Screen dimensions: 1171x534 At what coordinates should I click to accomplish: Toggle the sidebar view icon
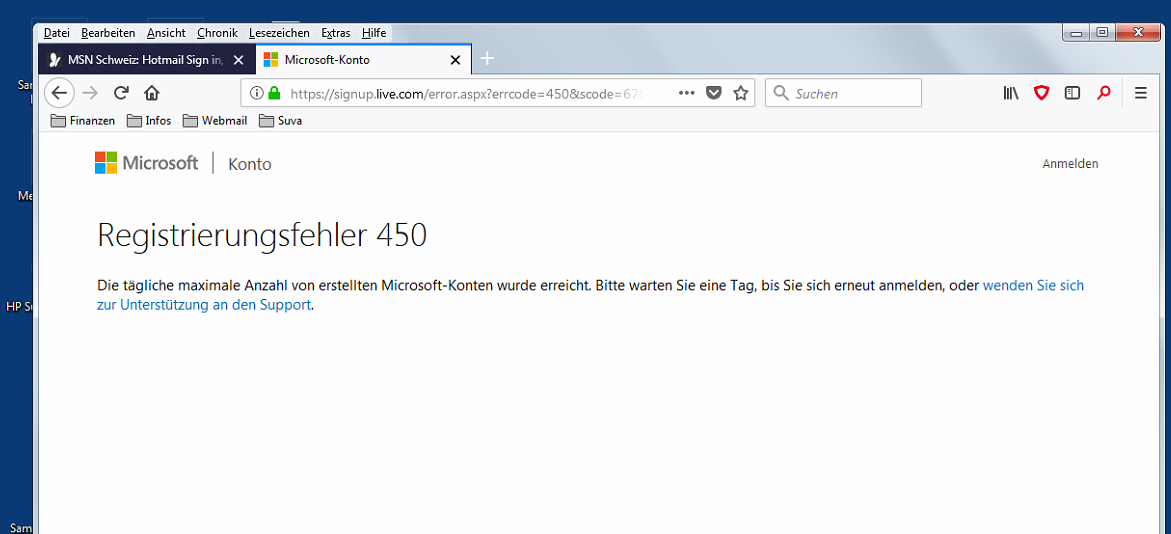[1072, 93]
